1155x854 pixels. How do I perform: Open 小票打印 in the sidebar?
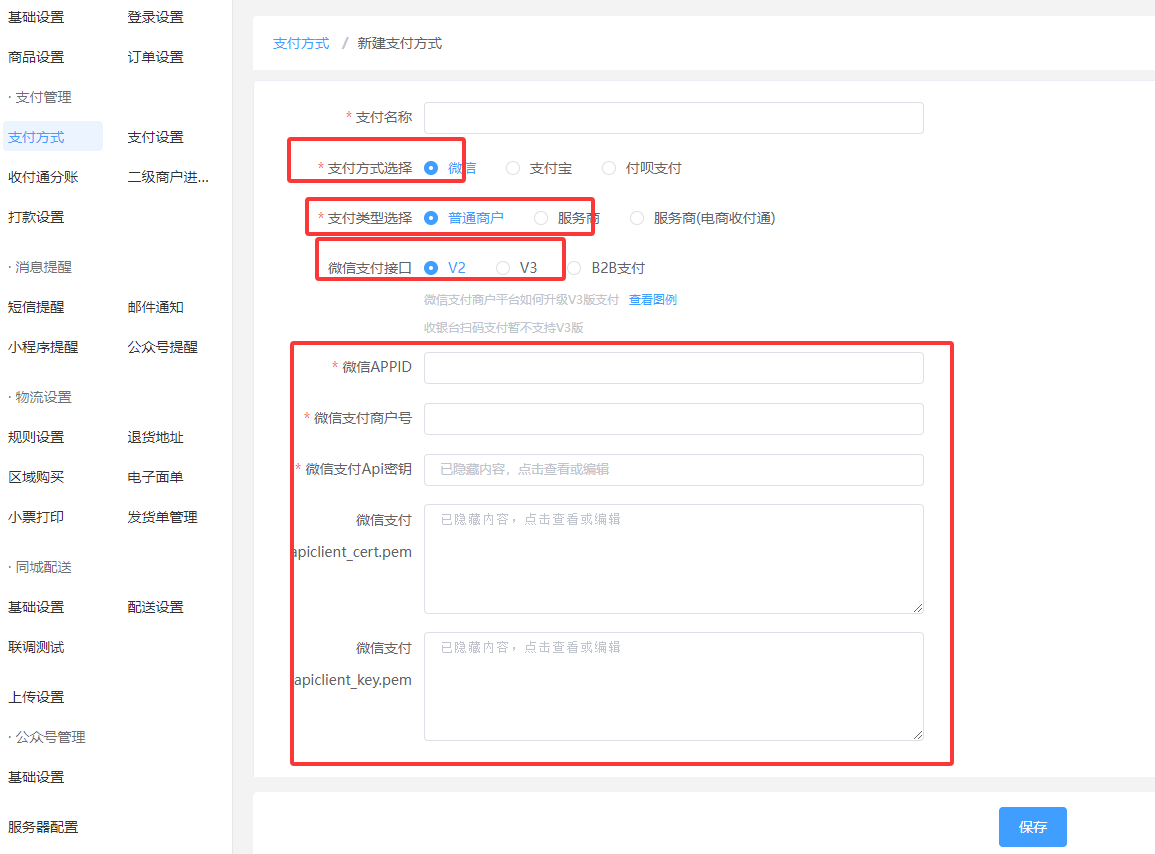click(x=36, y=517)
